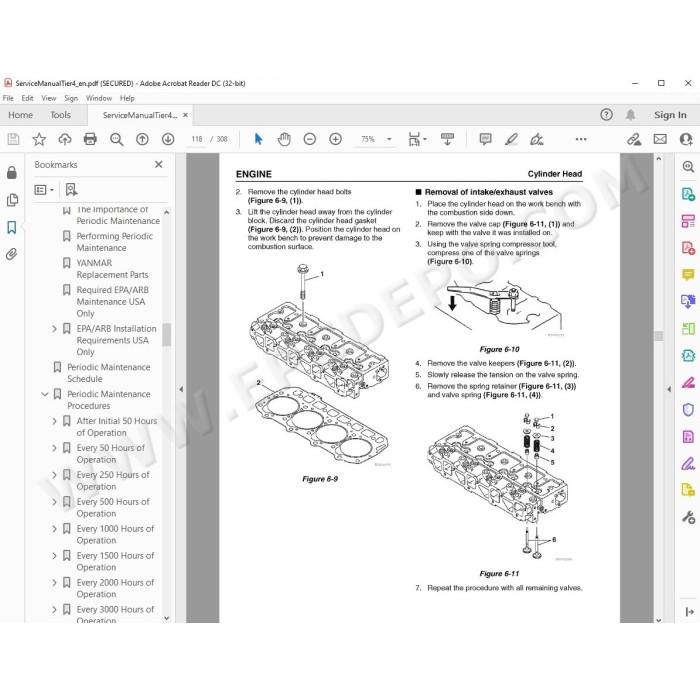Switch to the Home tab
Screen dimensions: 700x700
tap(21, 115)
